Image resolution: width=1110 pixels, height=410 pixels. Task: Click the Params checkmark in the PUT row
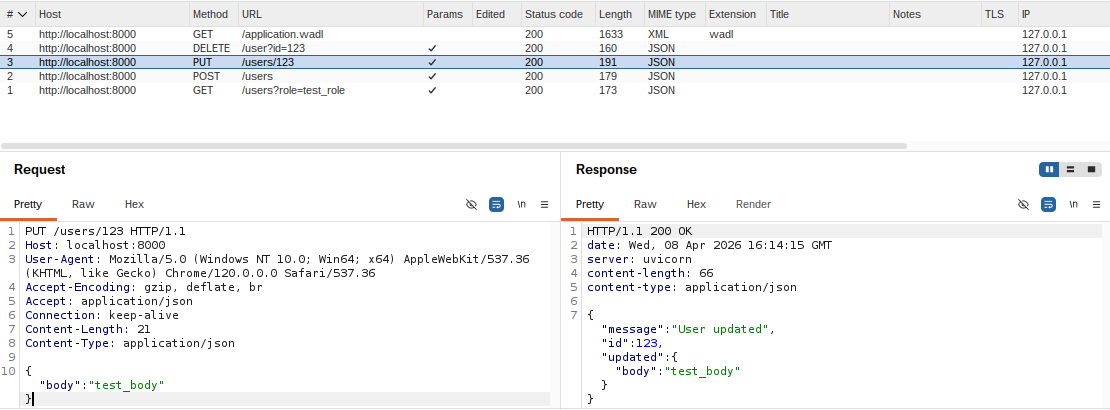click(x=433, y=62)
